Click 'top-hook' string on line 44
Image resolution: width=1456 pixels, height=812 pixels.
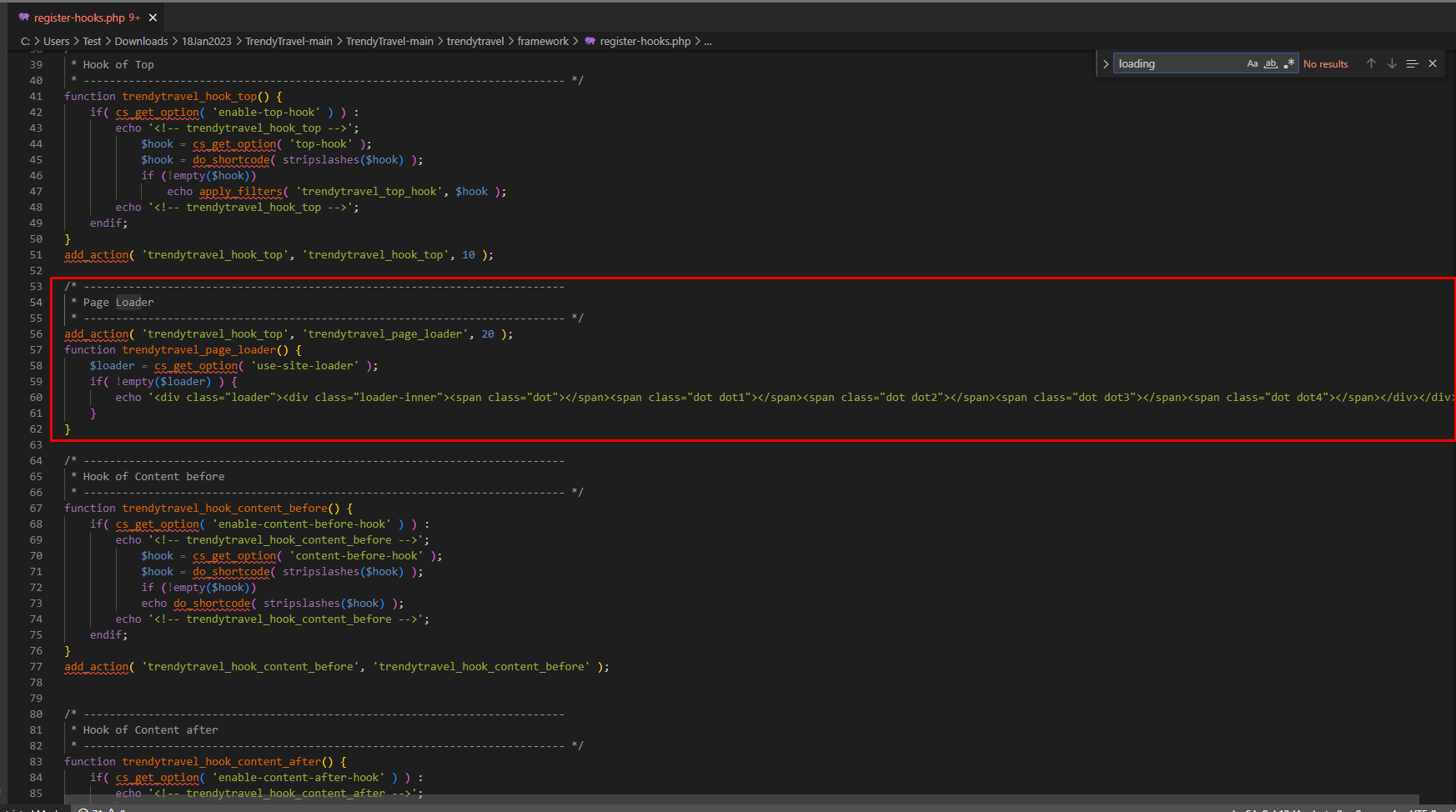[x=320, y=143]
